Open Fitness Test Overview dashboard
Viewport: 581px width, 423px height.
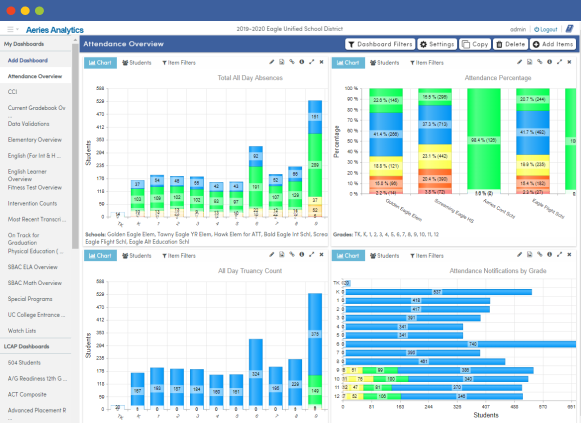click(35, 187)
